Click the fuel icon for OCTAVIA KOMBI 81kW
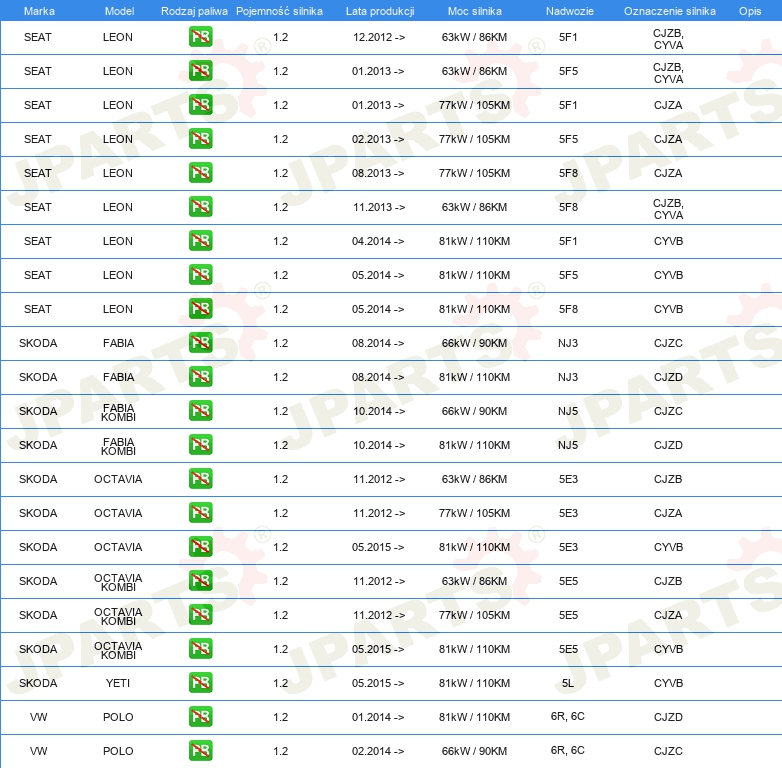Screen dimensions: 782x768 [x=200, y=648]
